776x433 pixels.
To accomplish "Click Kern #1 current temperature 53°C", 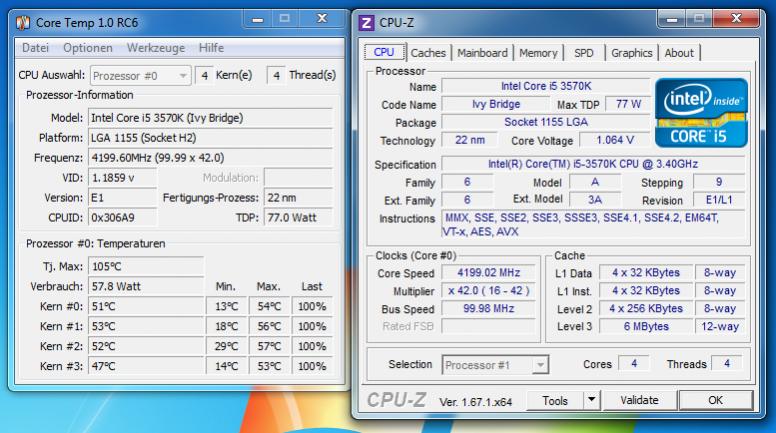I will coord(146,327).
